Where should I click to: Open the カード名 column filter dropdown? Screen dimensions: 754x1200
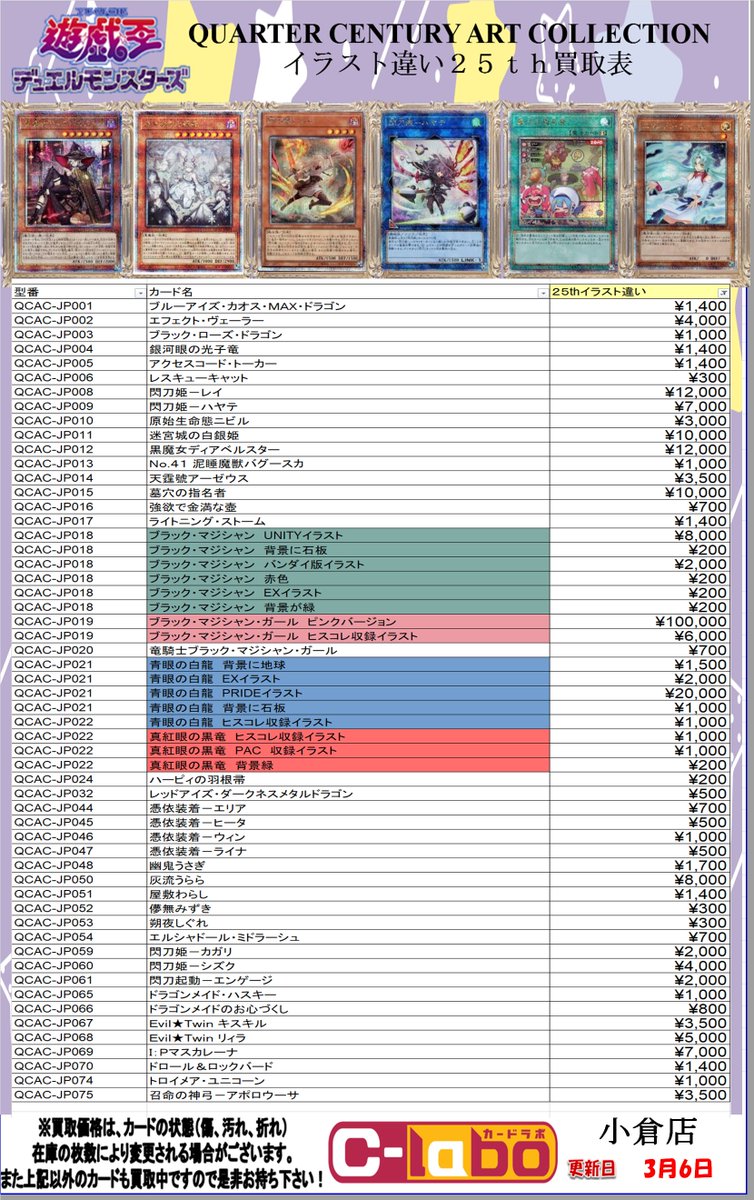coord(543,291)
